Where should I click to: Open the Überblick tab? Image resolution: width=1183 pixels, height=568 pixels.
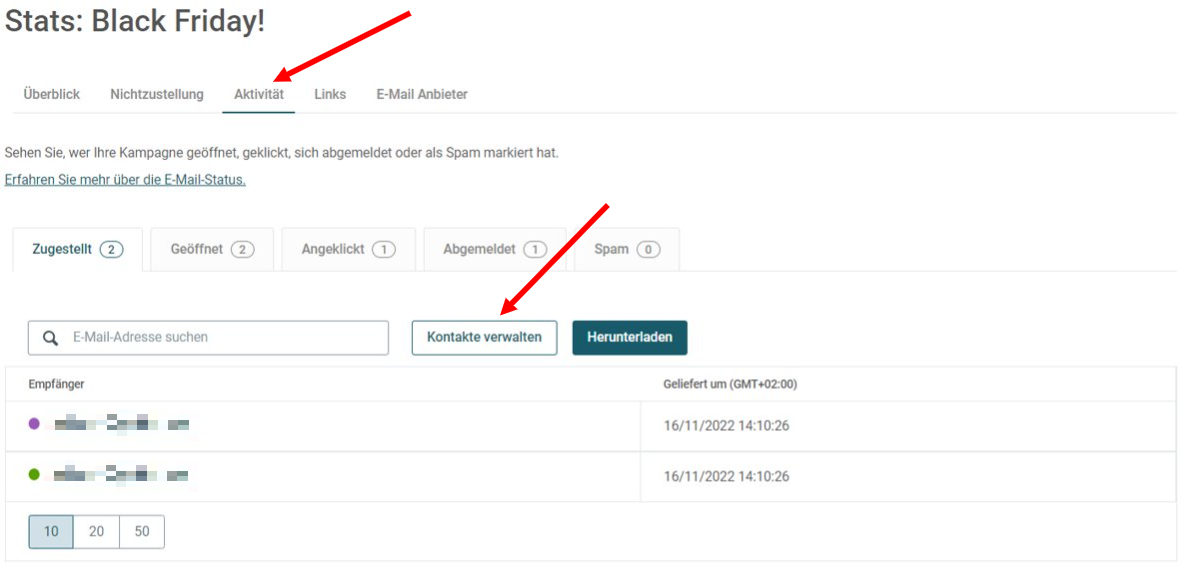[x=51, y=94]
